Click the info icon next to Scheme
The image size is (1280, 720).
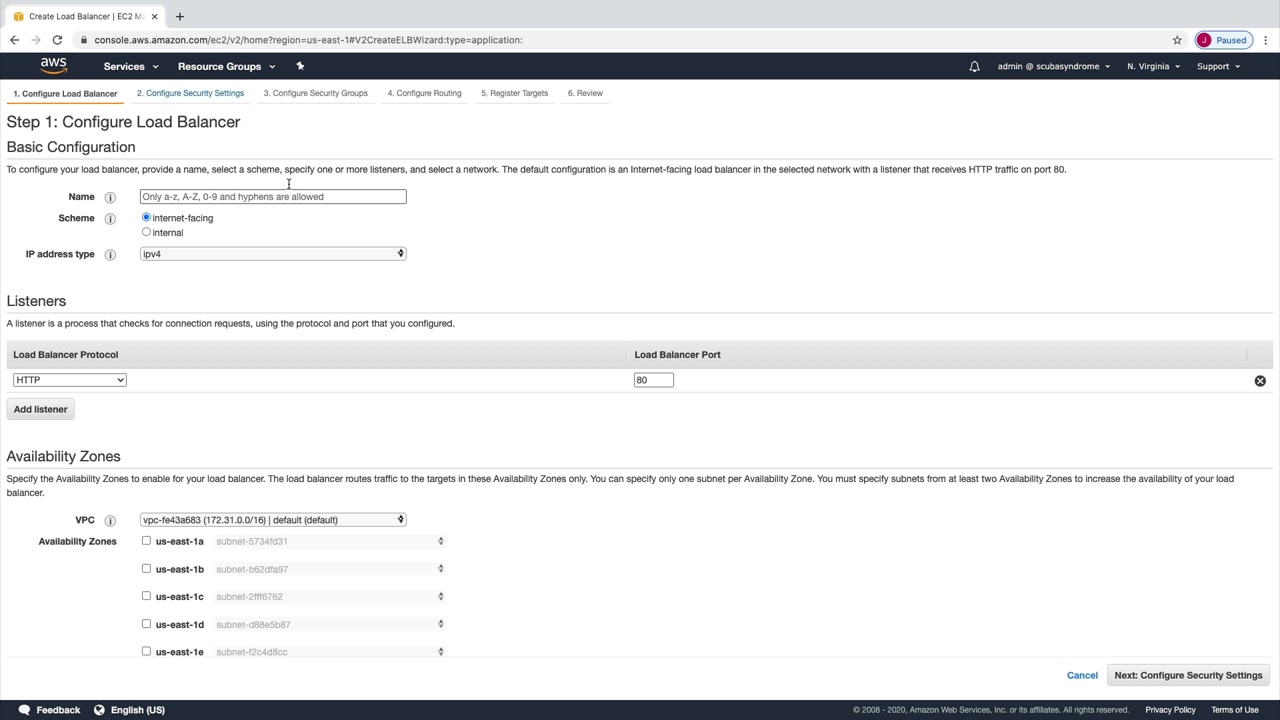(x=110, y=218)
